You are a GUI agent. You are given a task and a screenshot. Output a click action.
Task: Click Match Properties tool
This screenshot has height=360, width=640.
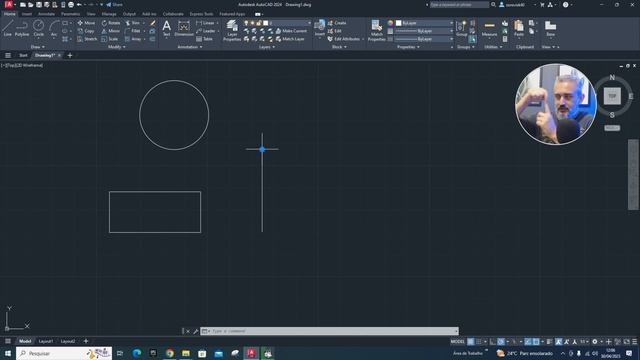click(x=376, y=31)
